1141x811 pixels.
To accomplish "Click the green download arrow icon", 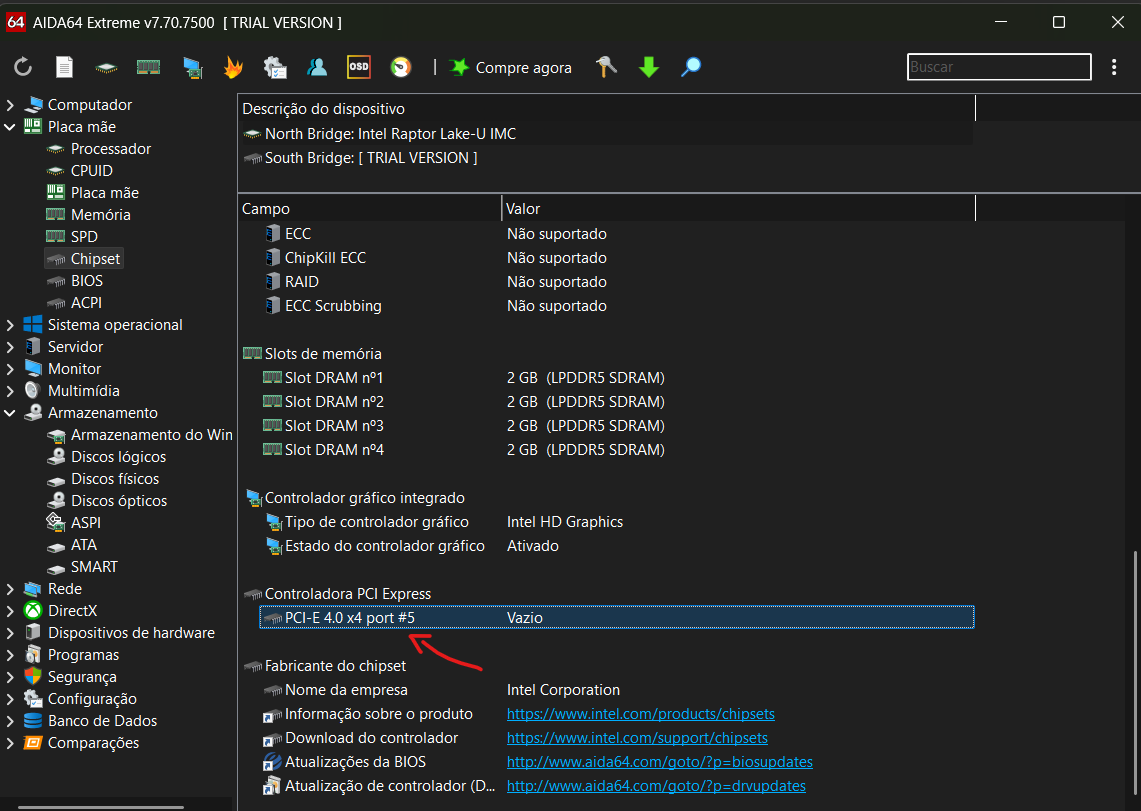I will pyautogui.click(x=648, y=67).
